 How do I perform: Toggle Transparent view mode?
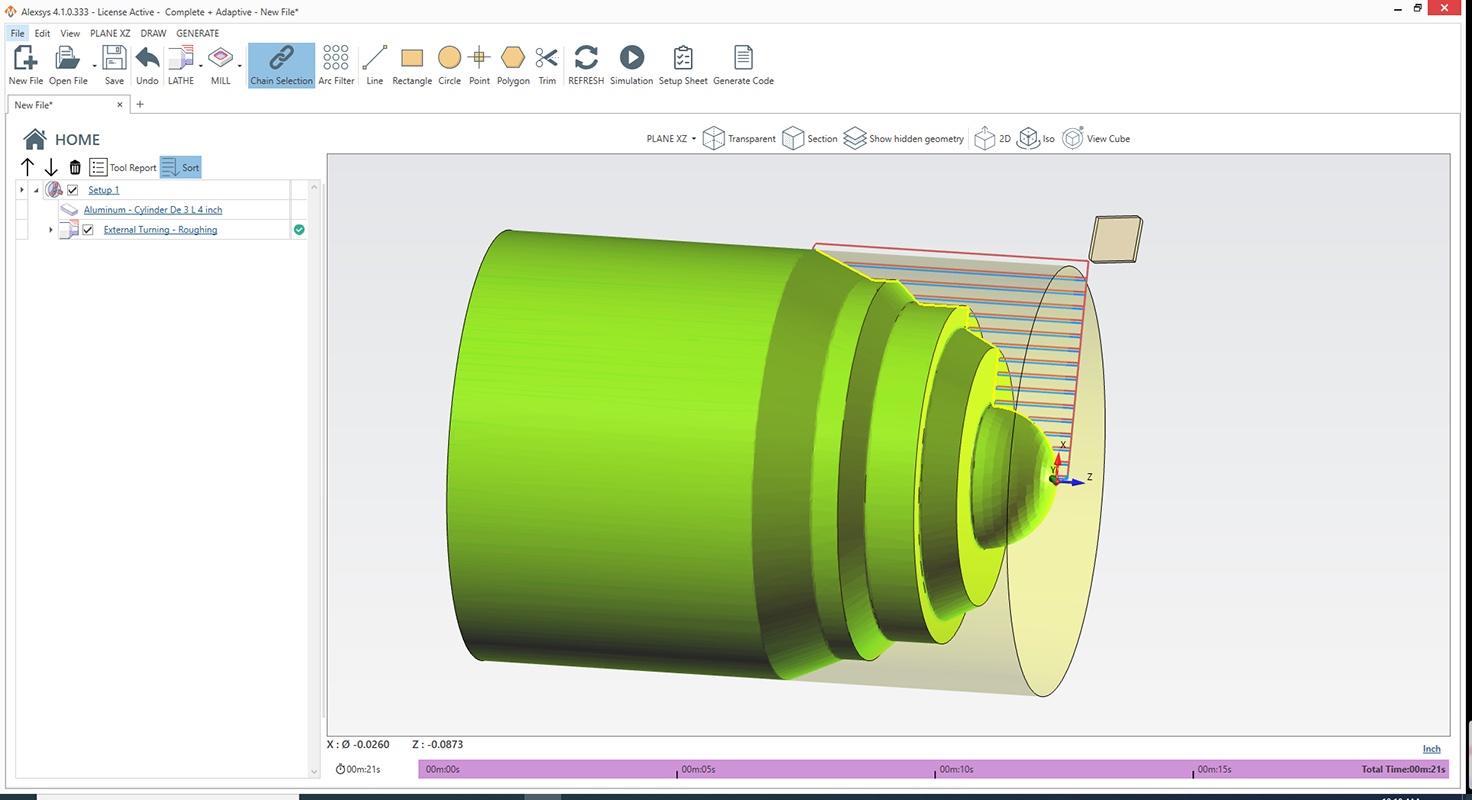coord(739,139)
